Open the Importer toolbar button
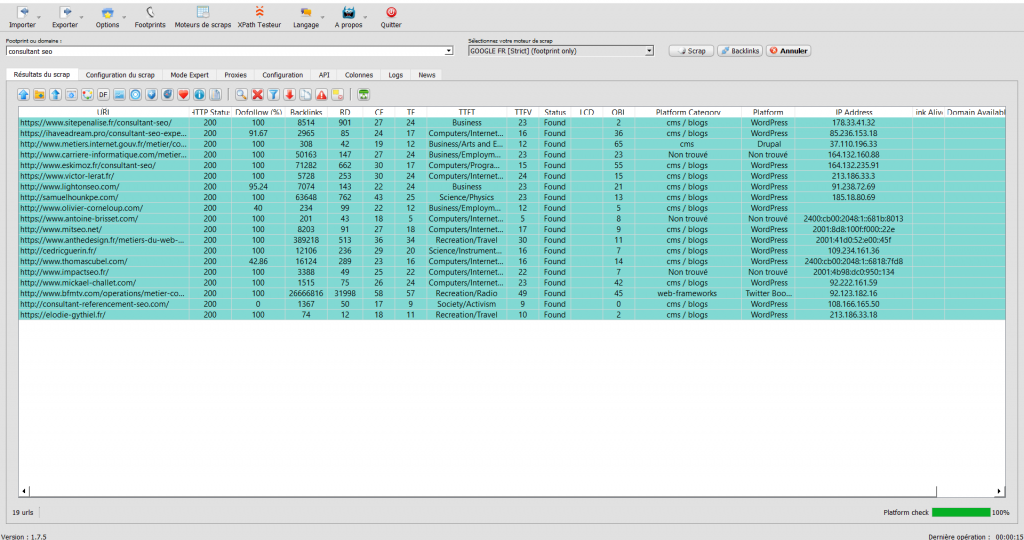This screenshot has width=1024, height=540. 22,17
